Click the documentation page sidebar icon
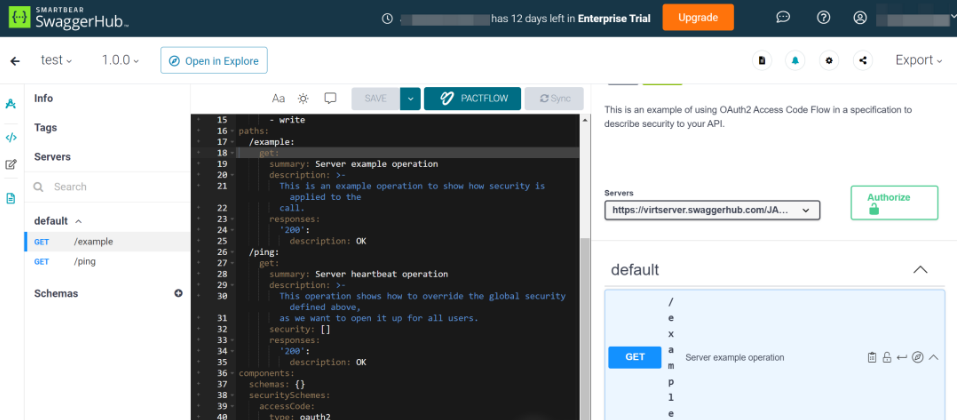Screen dimensions: 957x420 tap(10, 198)
